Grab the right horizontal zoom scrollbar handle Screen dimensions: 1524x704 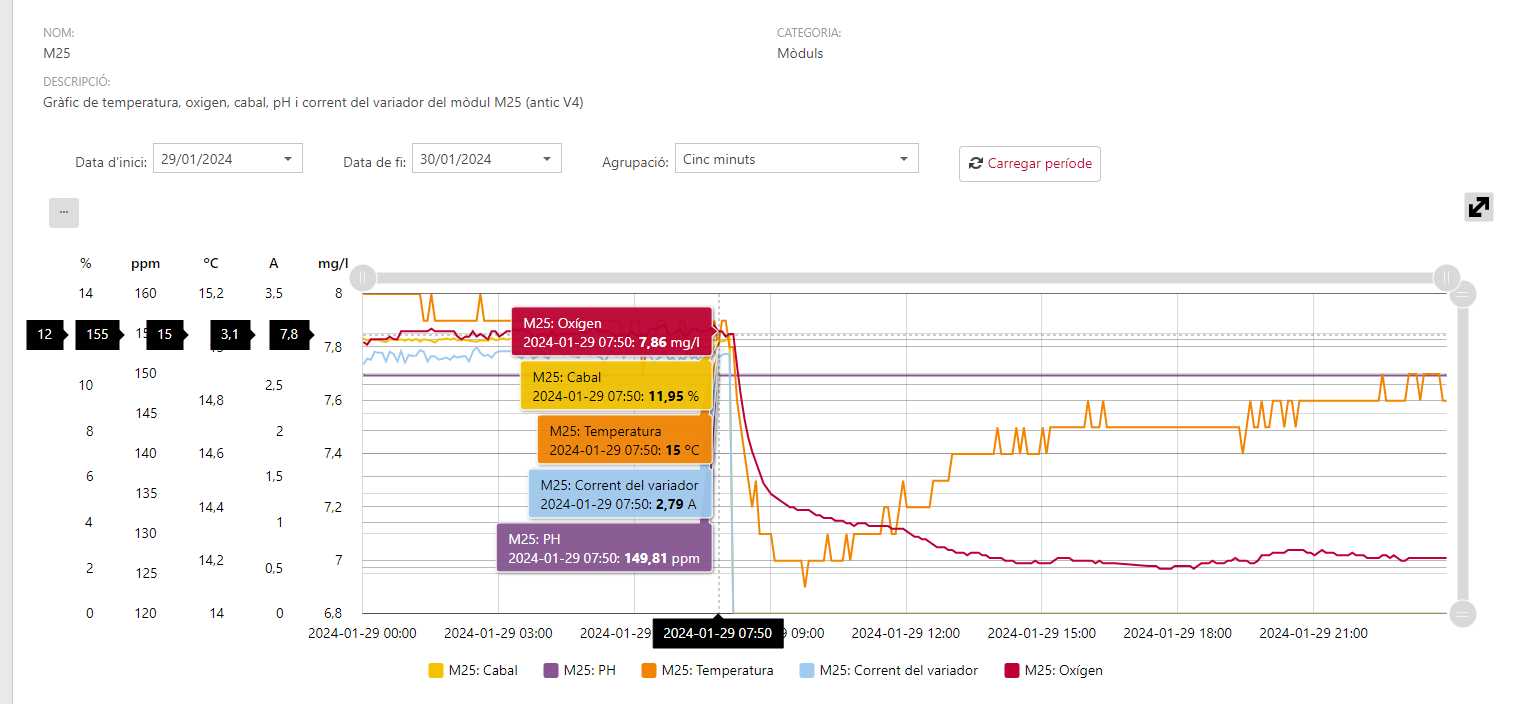pyautogui.click(x=1446, y=277)
